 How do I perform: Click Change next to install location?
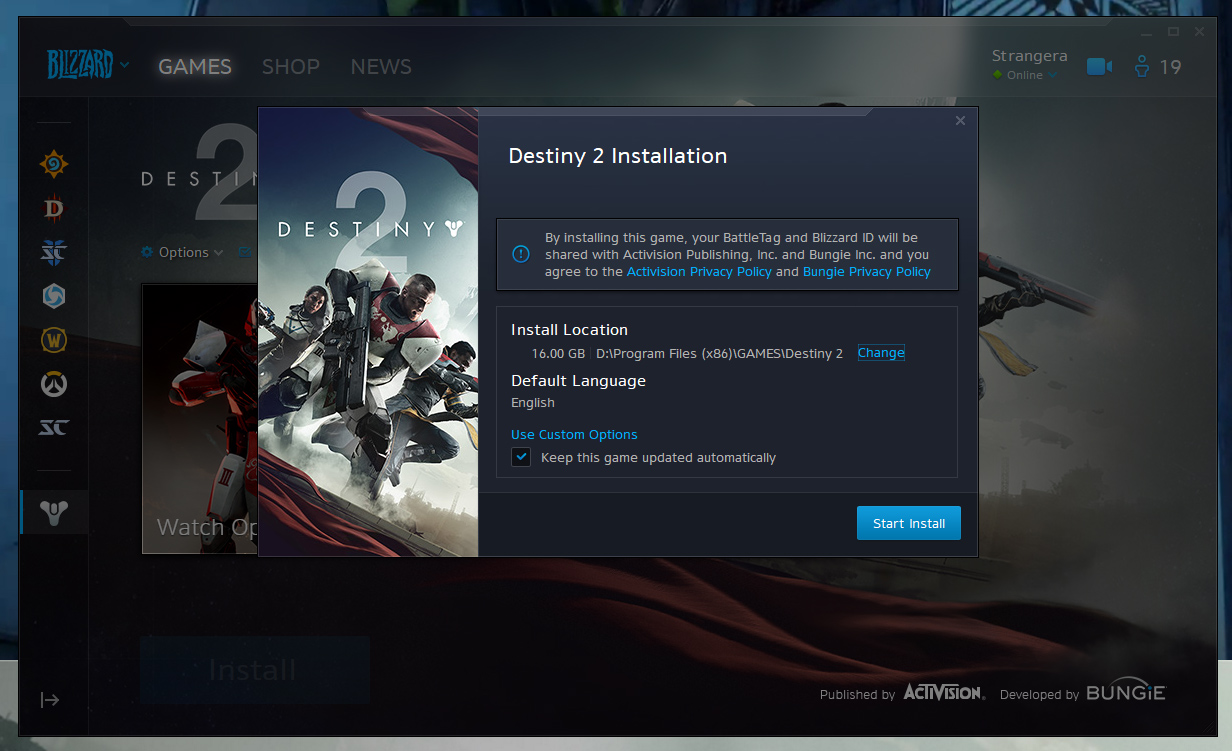[881, 353]
